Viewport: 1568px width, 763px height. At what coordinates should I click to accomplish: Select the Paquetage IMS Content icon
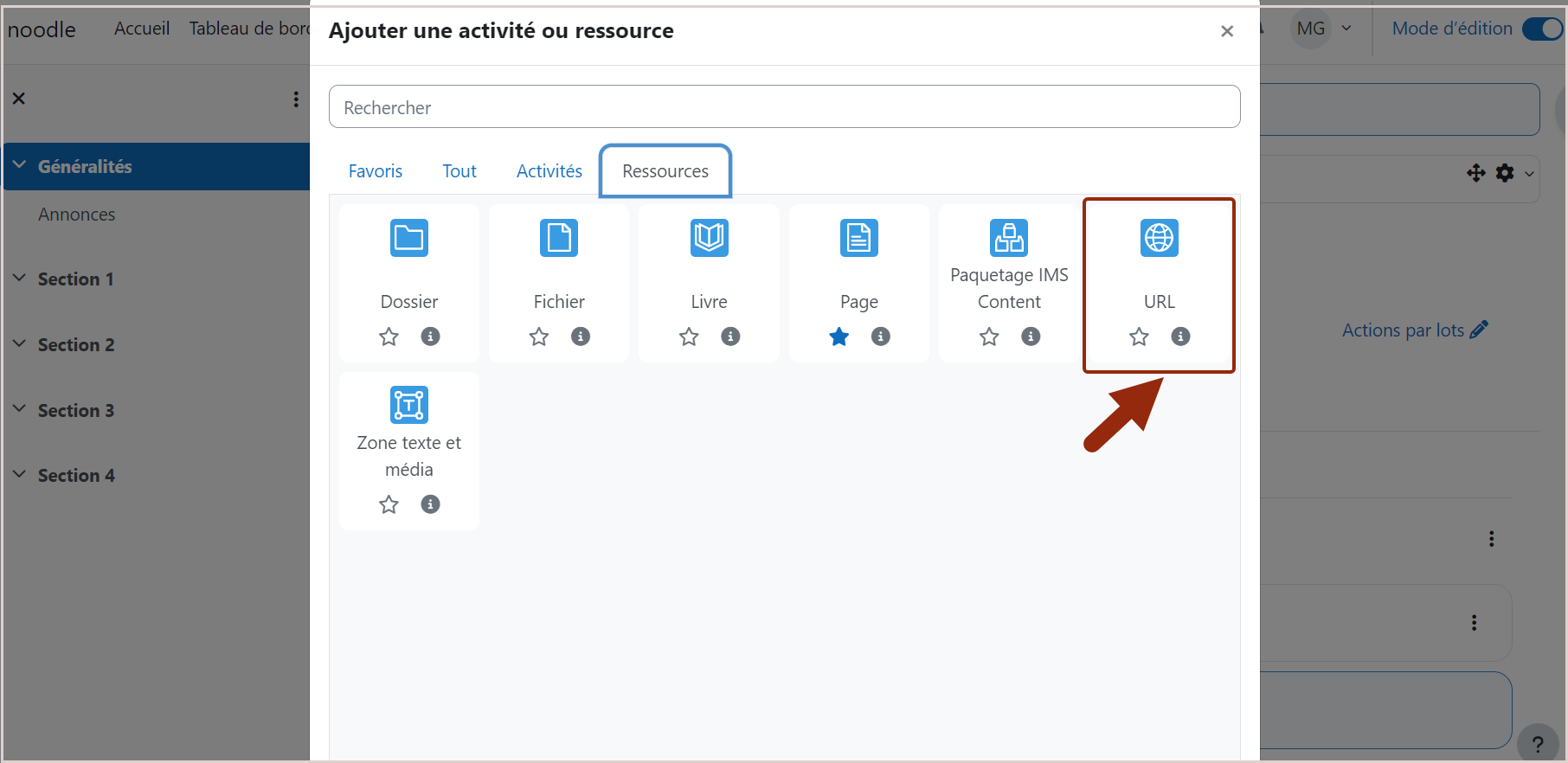tap(1009, 238)
